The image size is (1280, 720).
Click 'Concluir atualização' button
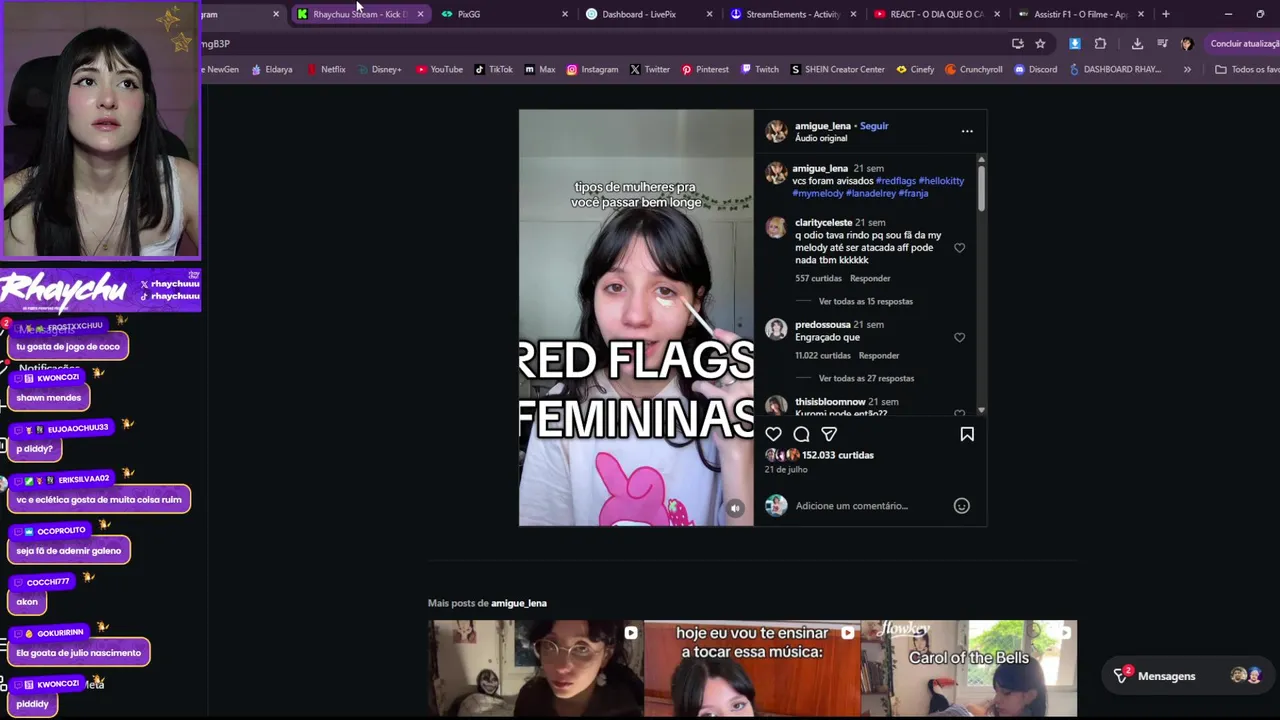coord(1244,44)
